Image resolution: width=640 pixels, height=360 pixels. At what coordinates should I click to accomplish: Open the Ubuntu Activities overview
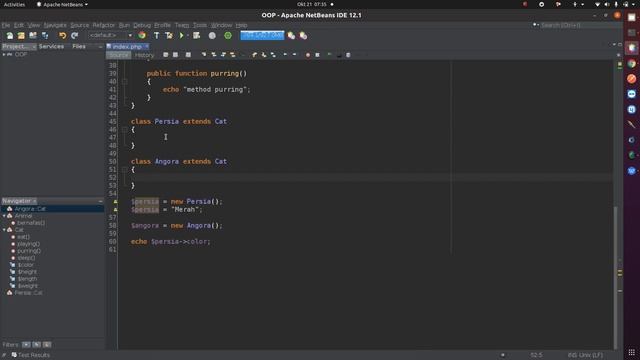point(14,4)
